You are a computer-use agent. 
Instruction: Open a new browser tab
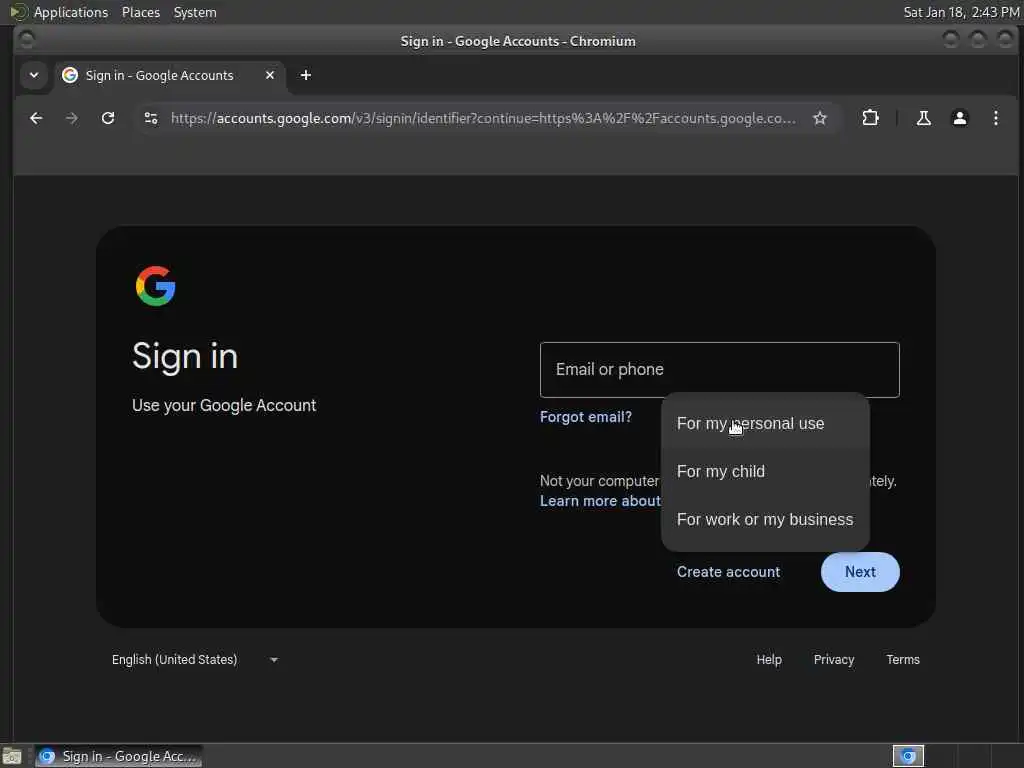pyautogui.click(x=306, y=75)
